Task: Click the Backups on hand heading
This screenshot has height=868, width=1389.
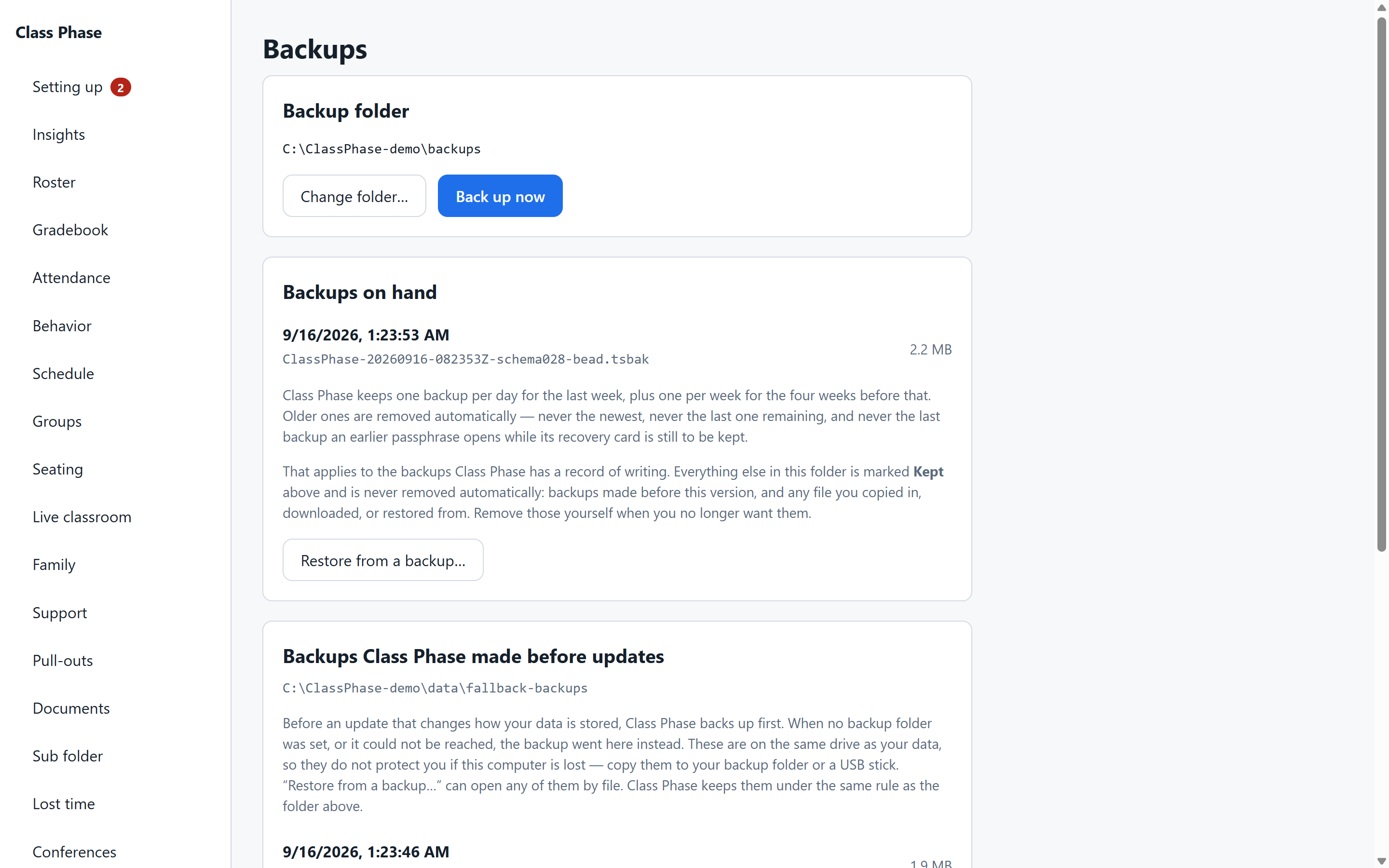Action: pos(359,292)
